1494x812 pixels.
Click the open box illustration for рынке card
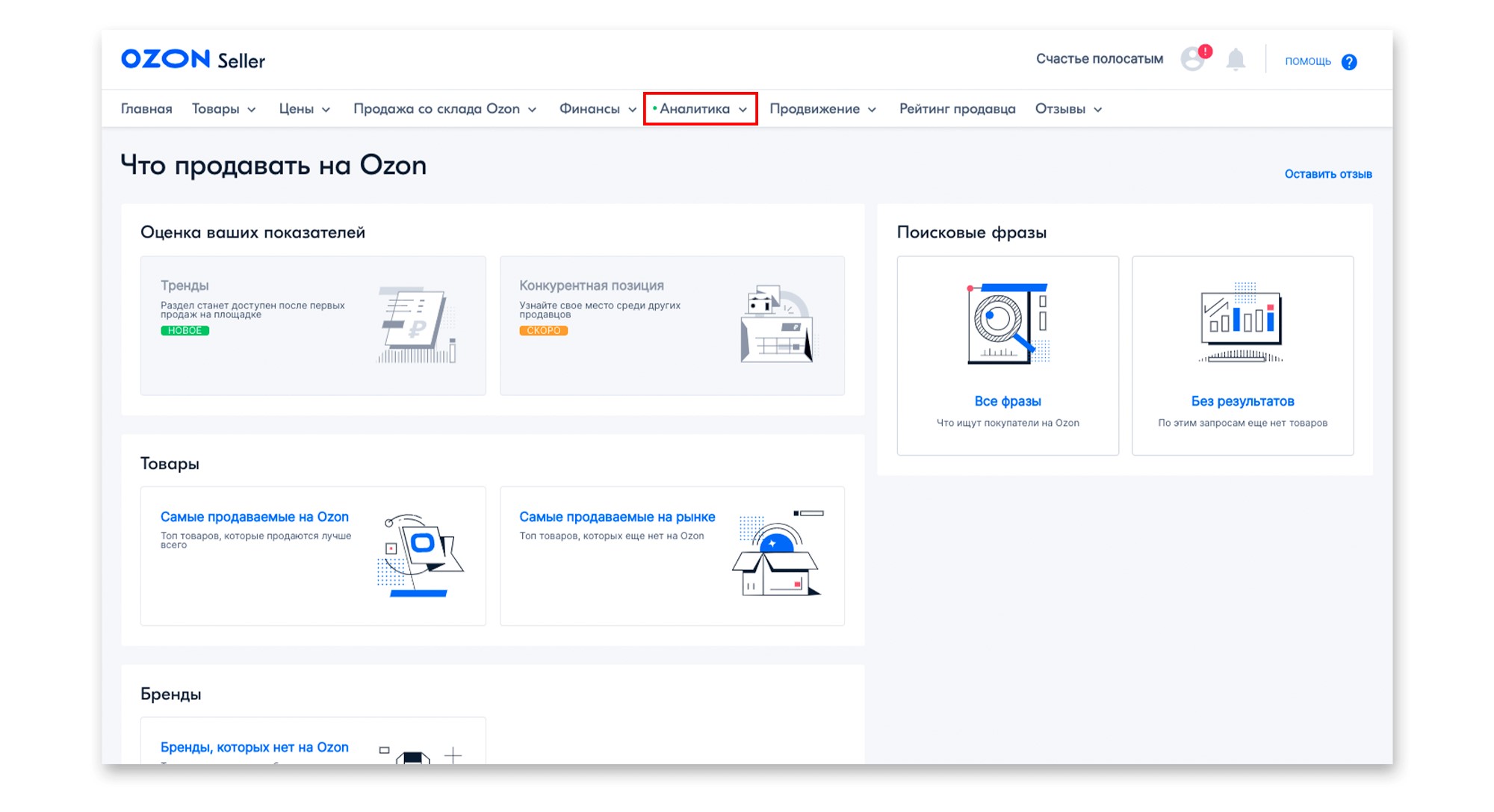(778, 554)
